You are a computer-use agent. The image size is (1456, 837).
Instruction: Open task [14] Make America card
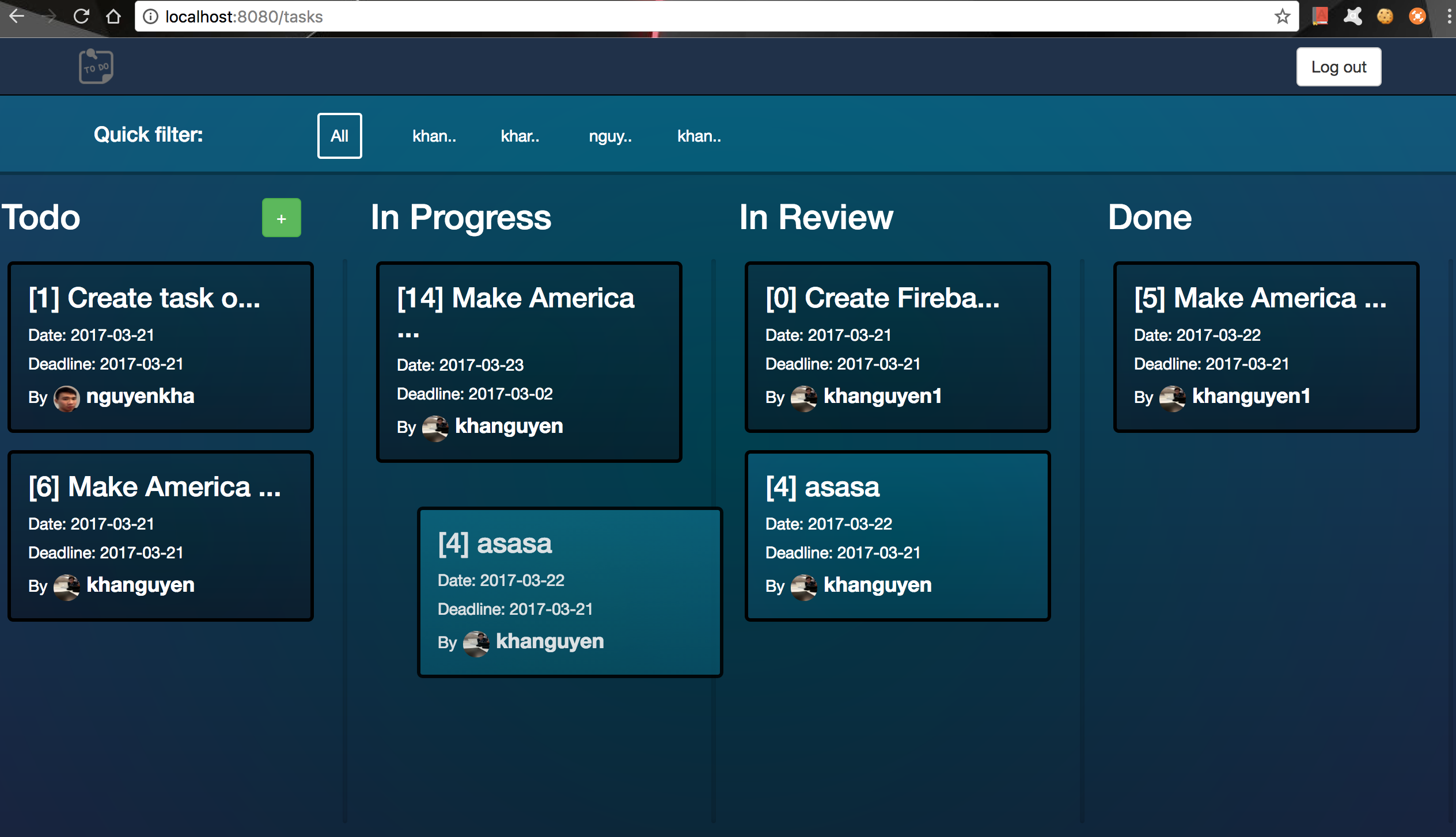click(x=529, y=361)
